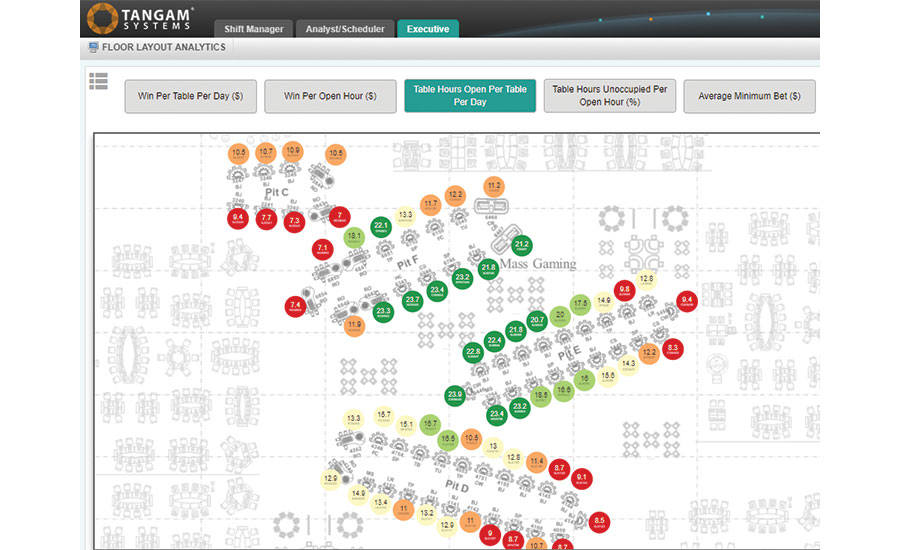Click the yellow 15.7 table marker
This screenshot has height=550, width=900.
point(383,416)
